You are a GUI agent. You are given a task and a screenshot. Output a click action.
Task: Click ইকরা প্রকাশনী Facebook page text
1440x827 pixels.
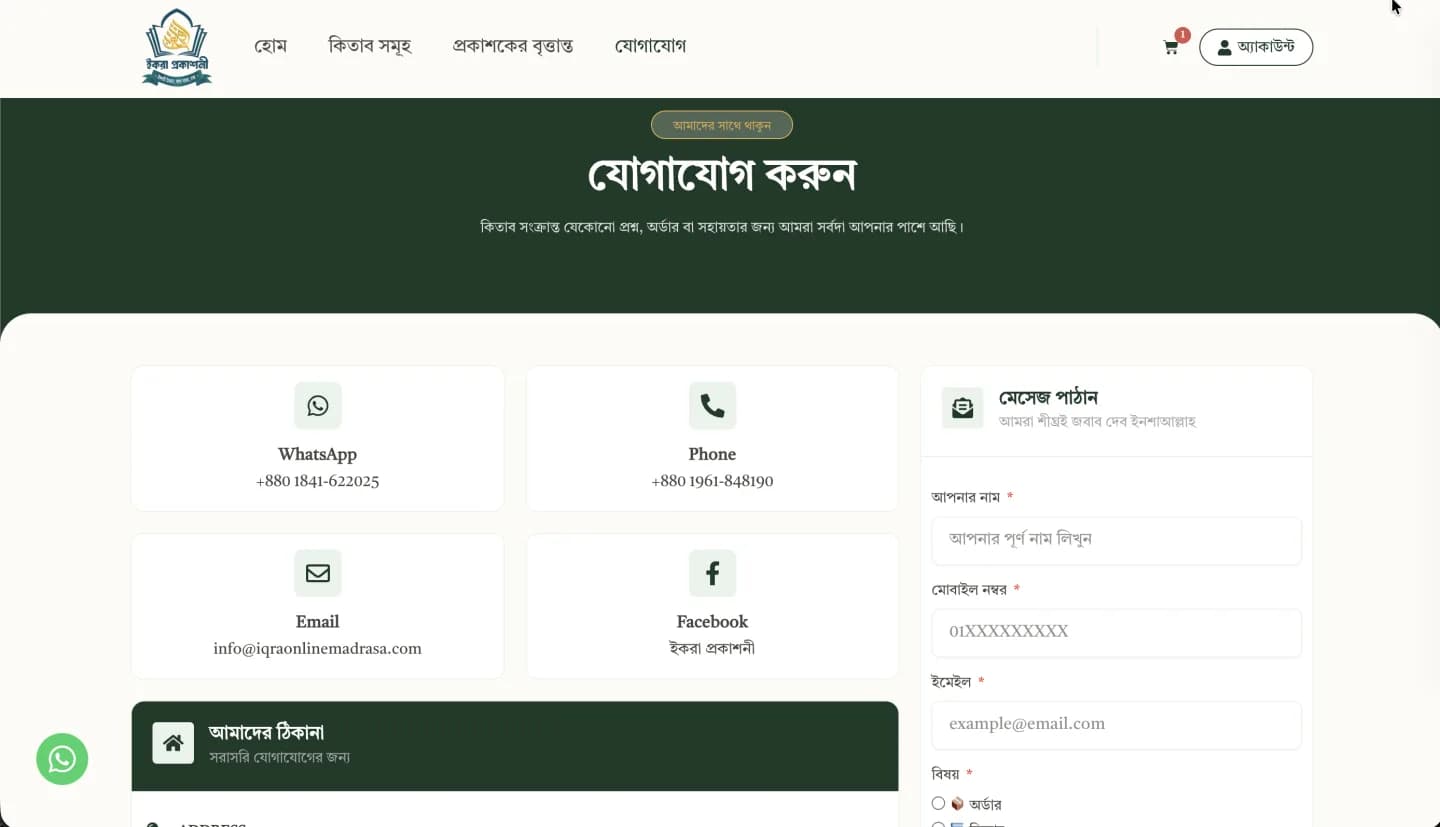(712, 648)
